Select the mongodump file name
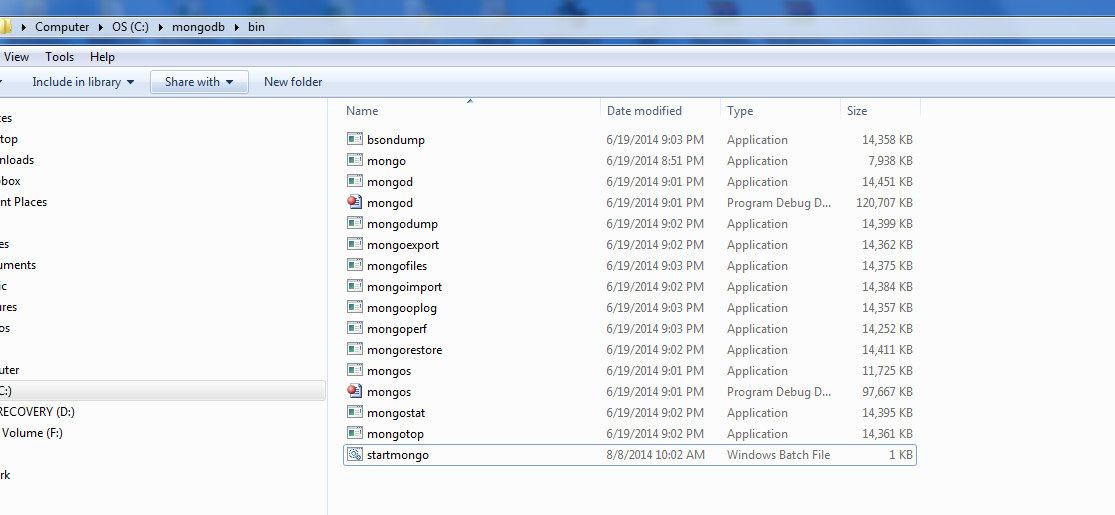 (402, 223)
